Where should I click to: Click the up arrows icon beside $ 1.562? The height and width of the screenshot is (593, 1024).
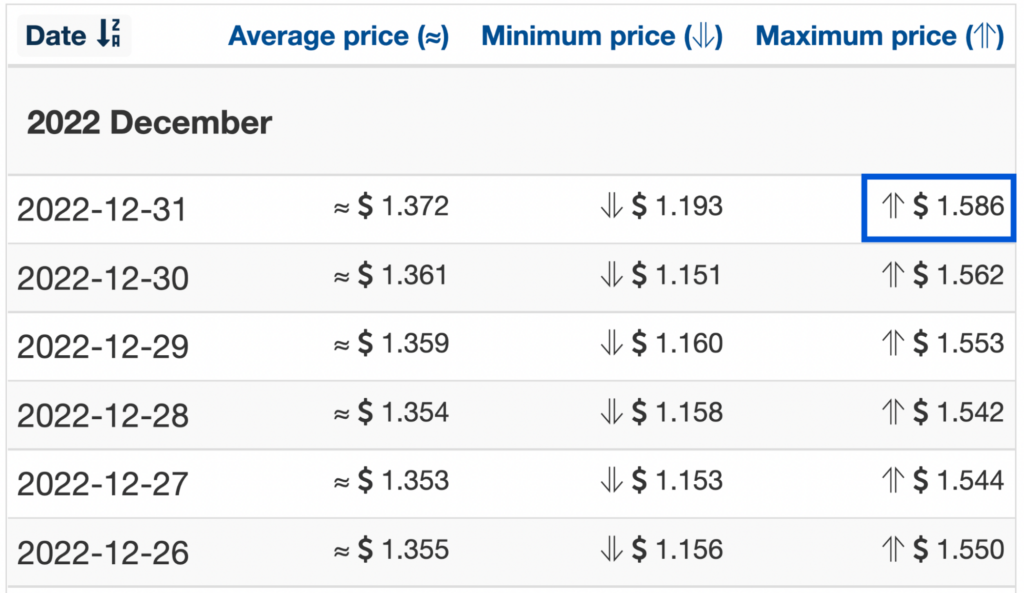click(893, 275)
